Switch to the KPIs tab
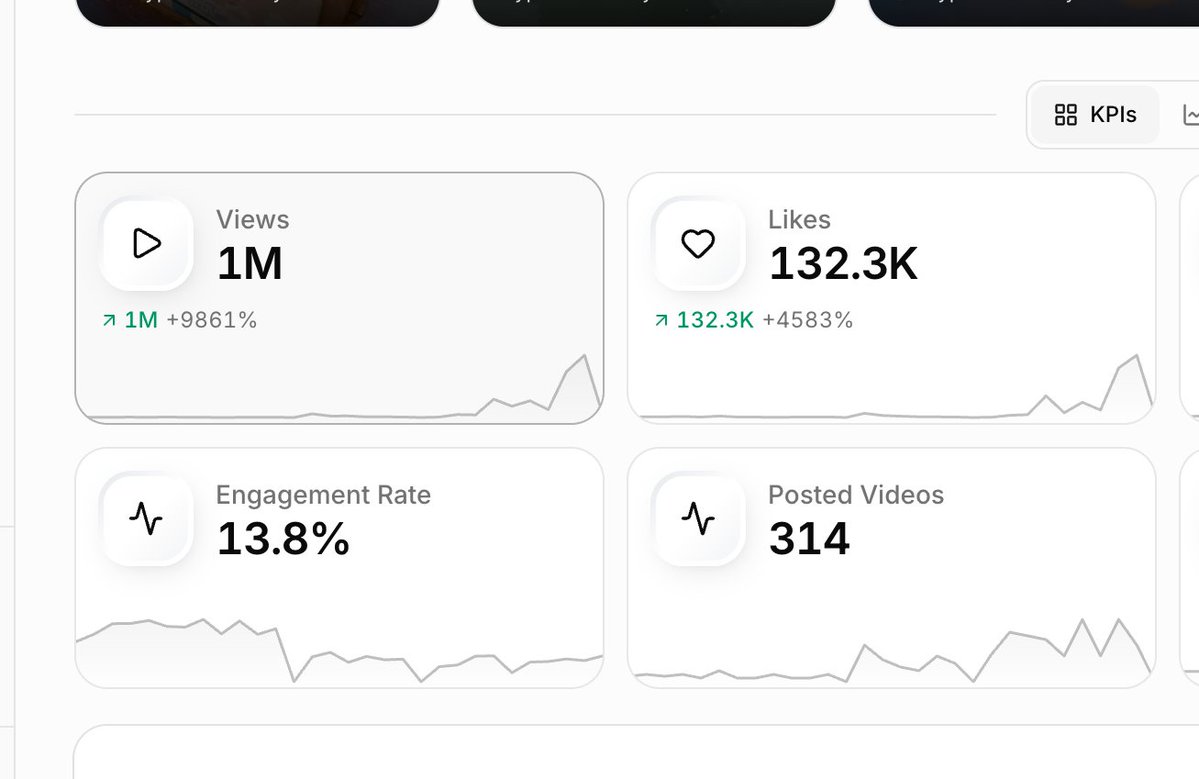1199x779 pixels. 1095,115
